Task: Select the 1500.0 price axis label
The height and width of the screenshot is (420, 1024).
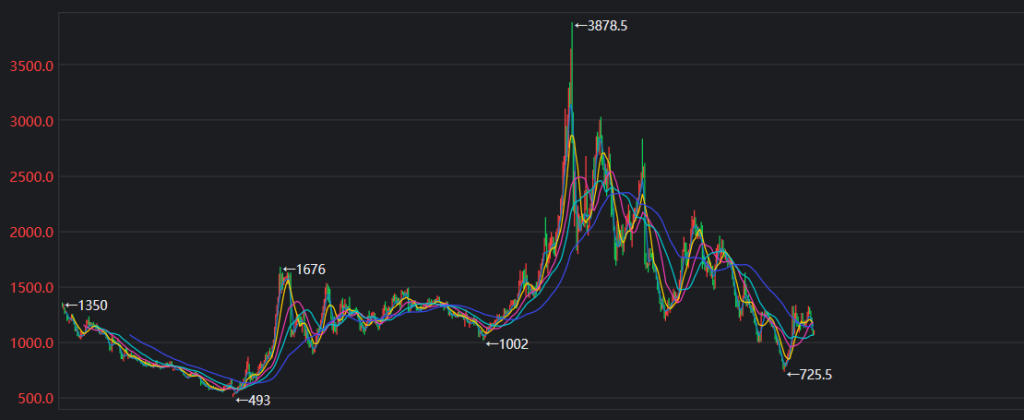Action: click(30, 288)
